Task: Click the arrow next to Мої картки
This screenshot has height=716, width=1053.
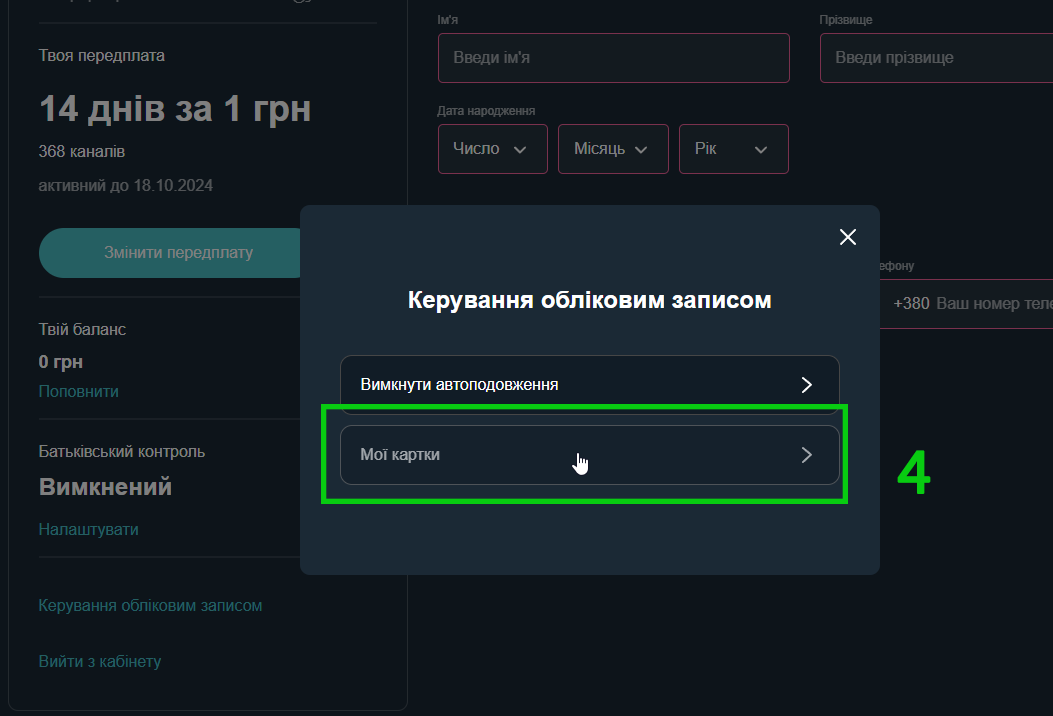Action: click(807, 455)
